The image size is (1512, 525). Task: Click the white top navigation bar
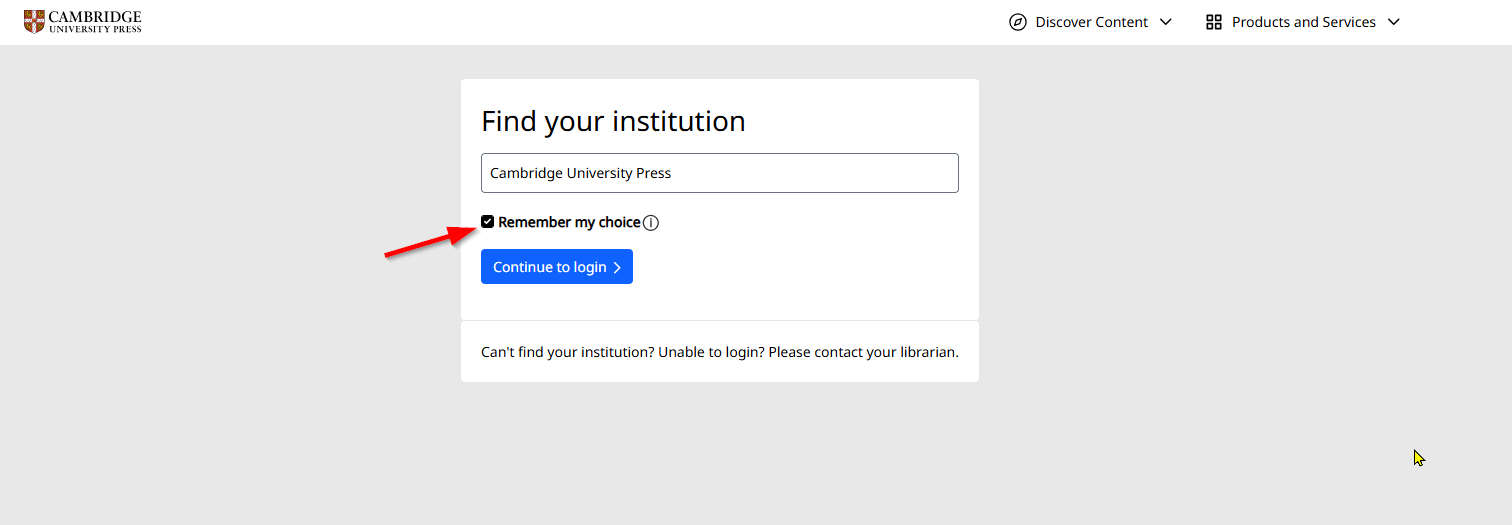(756, 22)
